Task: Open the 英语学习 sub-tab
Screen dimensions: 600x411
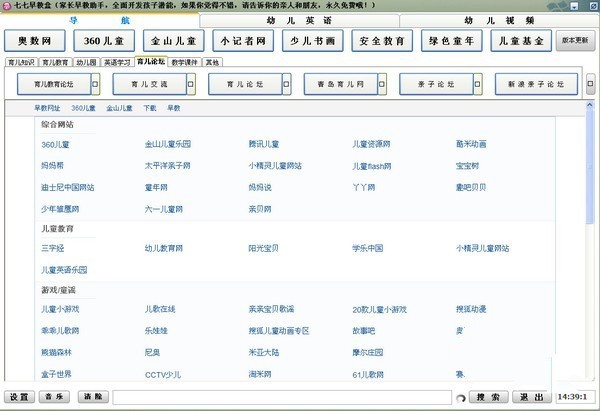Action: tap(117, 62)
